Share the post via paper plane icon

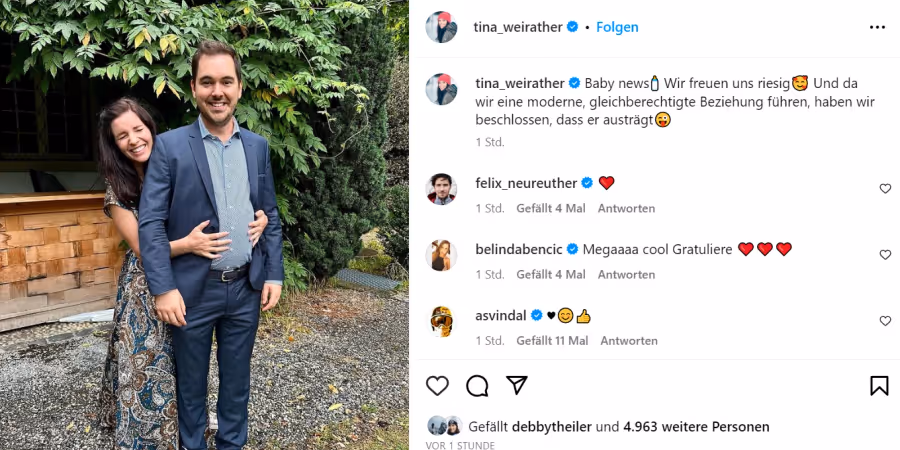[516, 386]
